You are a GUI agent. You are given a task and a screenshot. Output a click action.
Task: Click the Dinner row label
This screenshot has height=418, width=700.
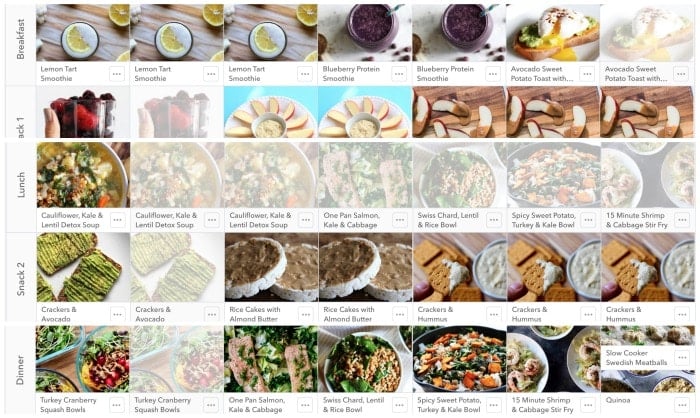tap(20, 370)
